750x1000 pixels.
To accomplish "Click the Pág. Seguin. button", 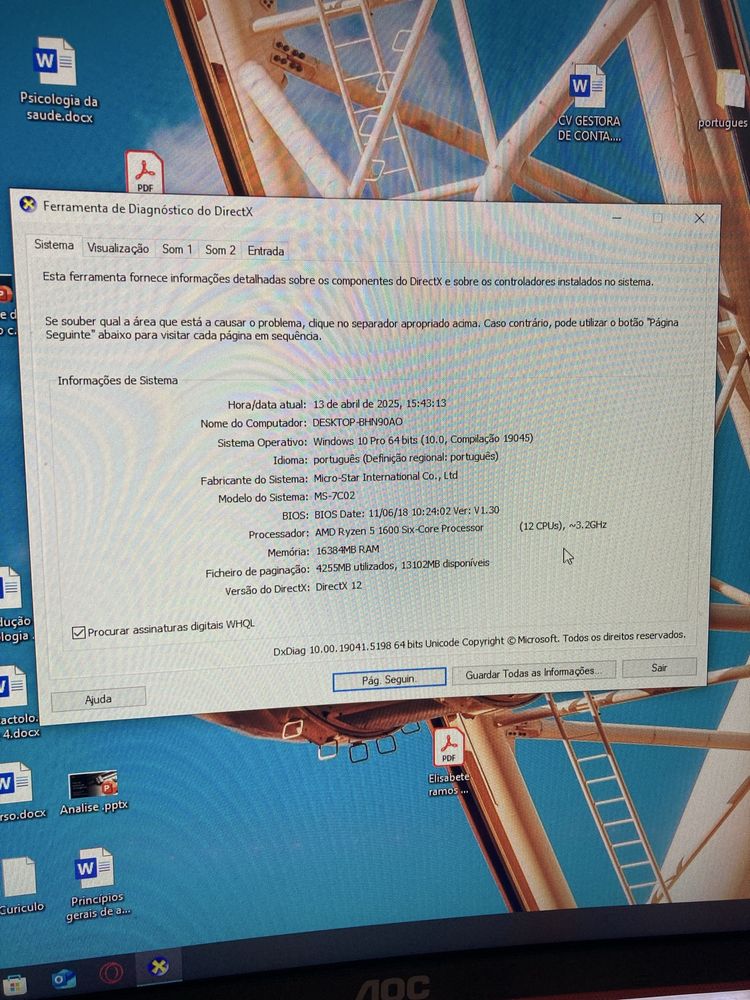I will 389,680.
